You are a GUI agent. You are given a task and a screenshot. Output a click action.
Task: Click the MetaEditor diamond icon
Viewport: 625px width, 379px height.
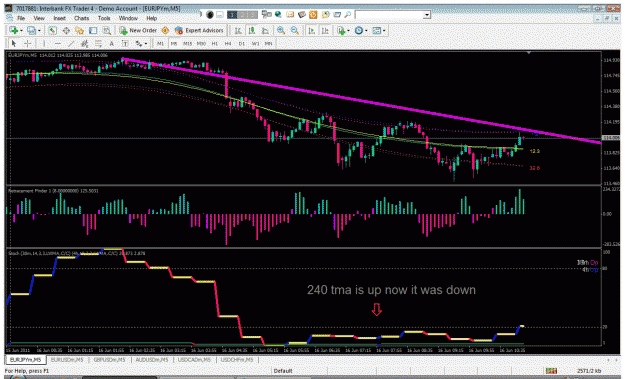click(165, 30)
